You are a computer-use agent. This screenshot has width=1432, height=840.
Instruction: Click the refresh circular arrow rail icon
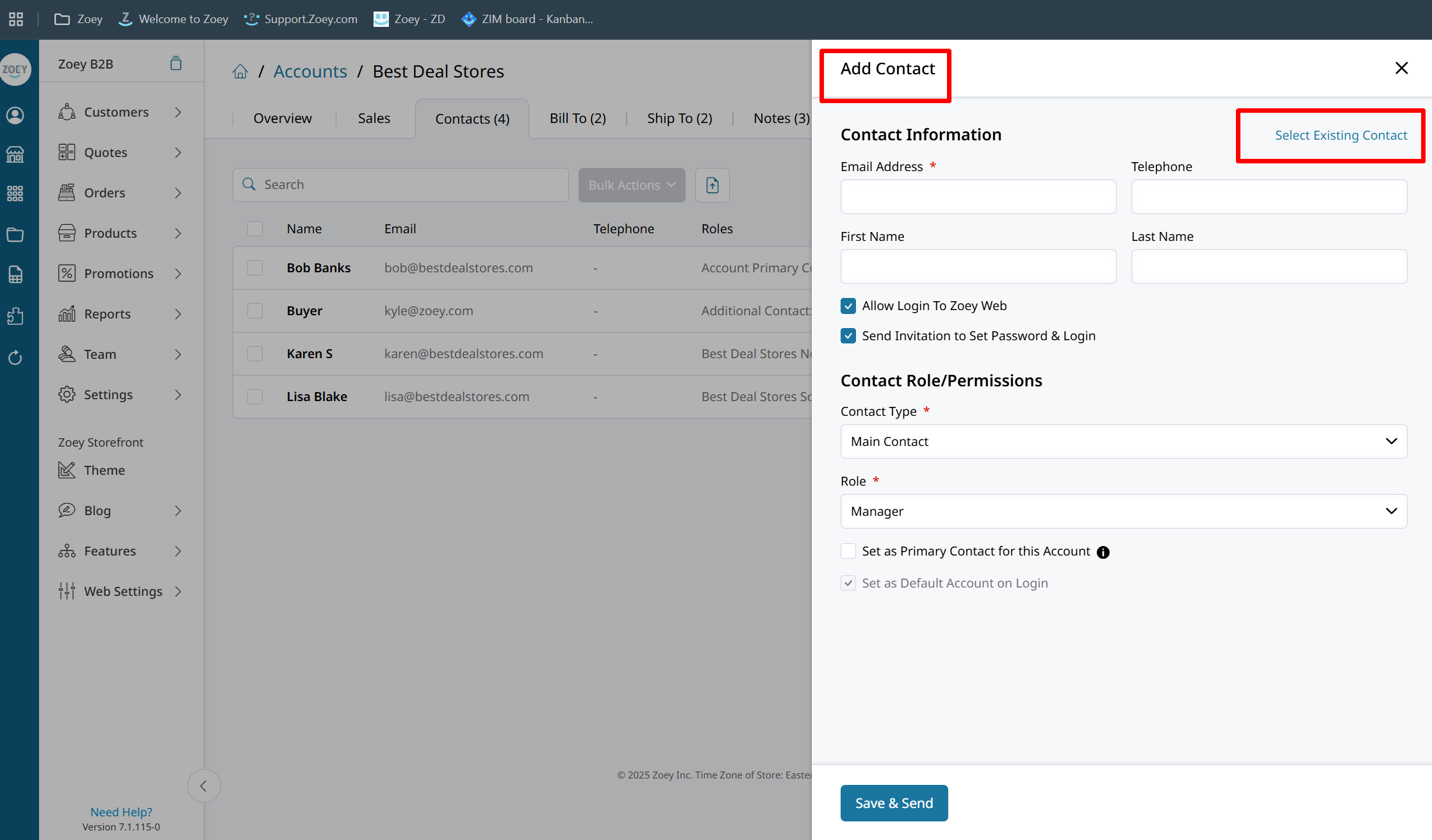click(15, 357)
